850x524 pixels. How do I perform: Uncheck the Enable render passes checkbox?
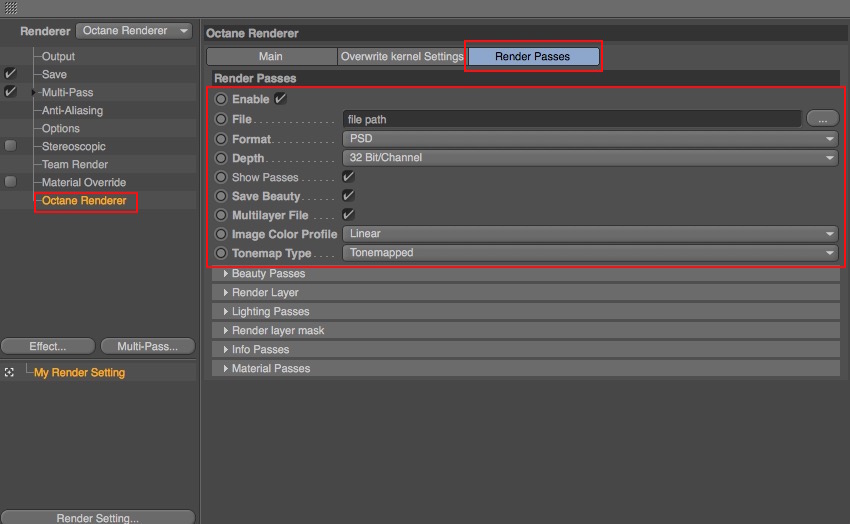[280, 99]
